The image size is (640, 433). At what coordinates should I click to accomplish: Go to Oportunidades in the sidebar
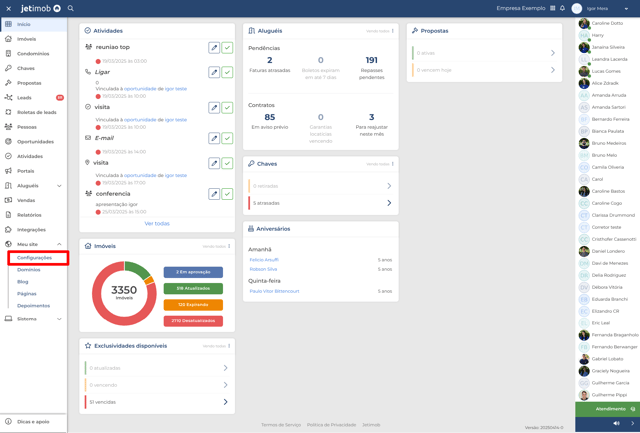(x=35, y=142)
